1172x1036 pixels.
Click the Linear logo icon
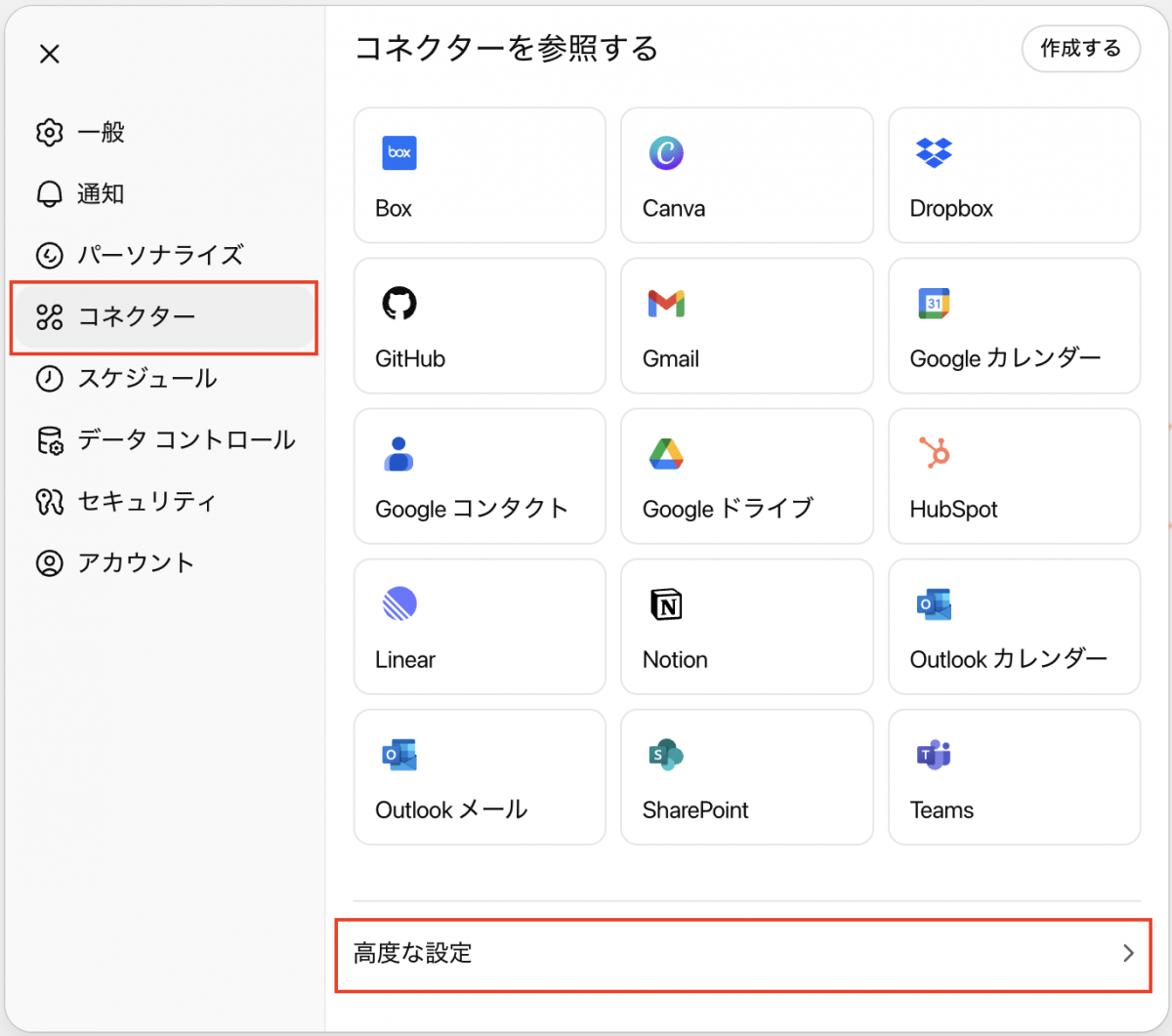(399, 604)
